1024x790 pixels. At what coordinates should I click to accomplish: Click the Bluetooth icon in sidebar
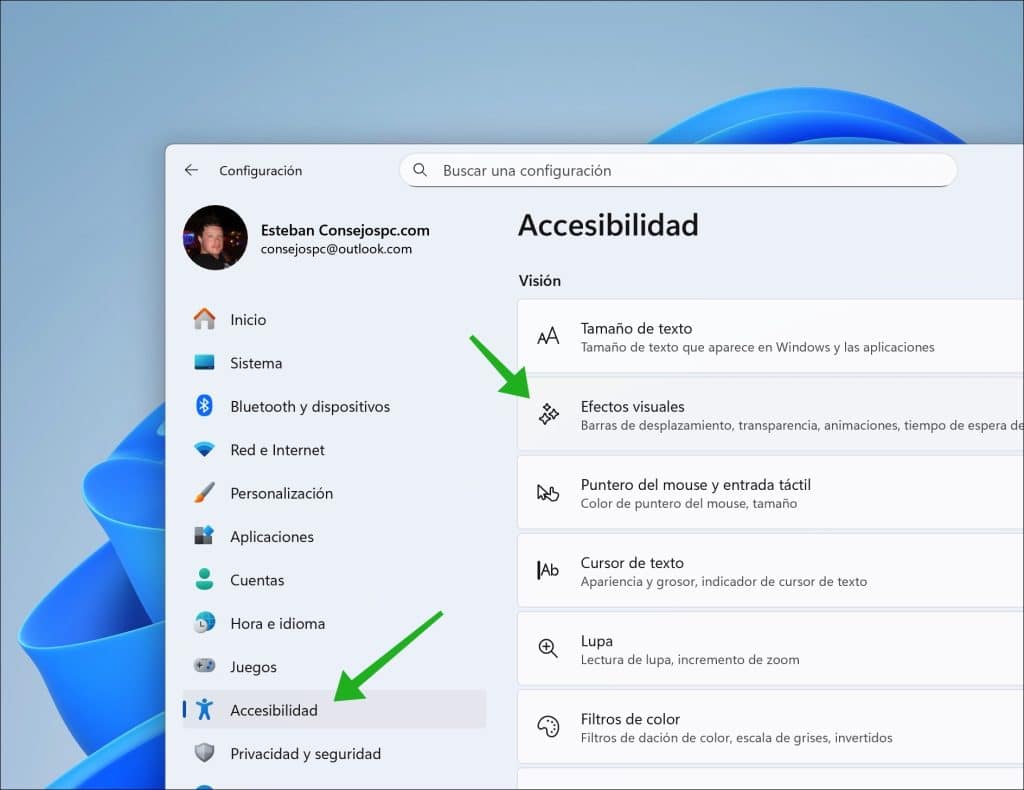coord(204,406)
